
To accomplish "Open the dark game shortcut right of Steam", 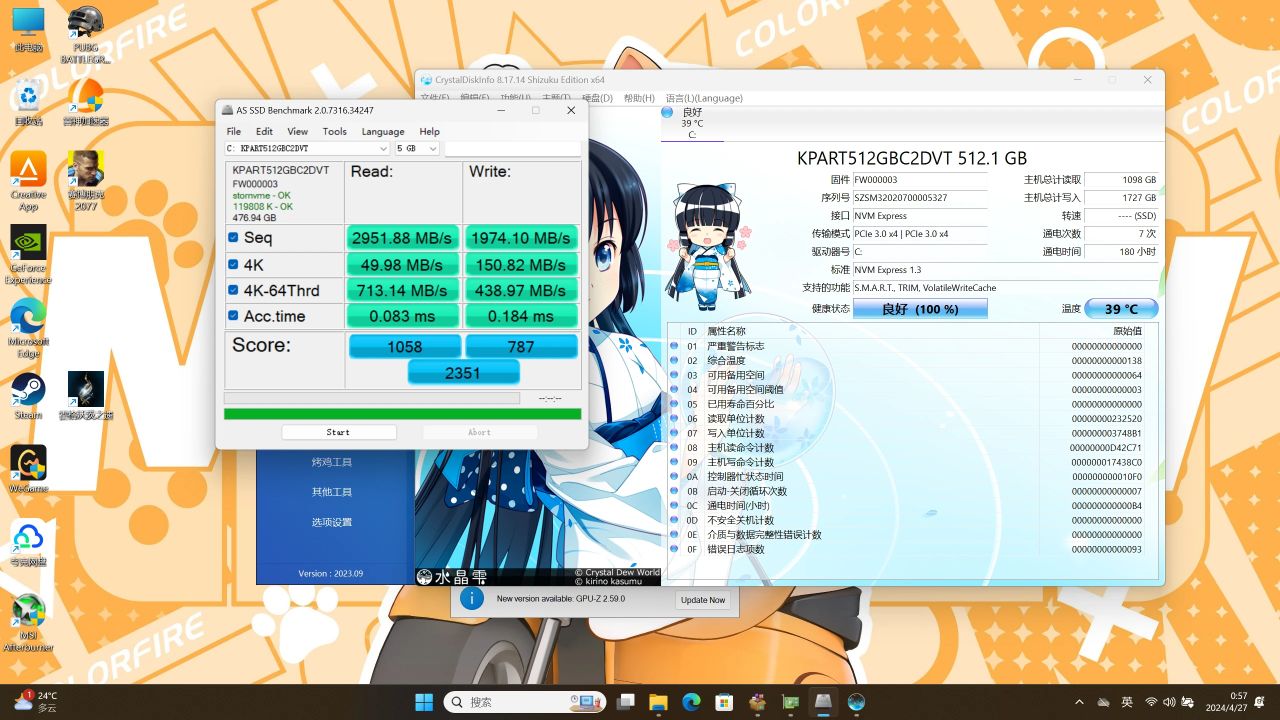I will pyautogui.click(x=86, y=395).
